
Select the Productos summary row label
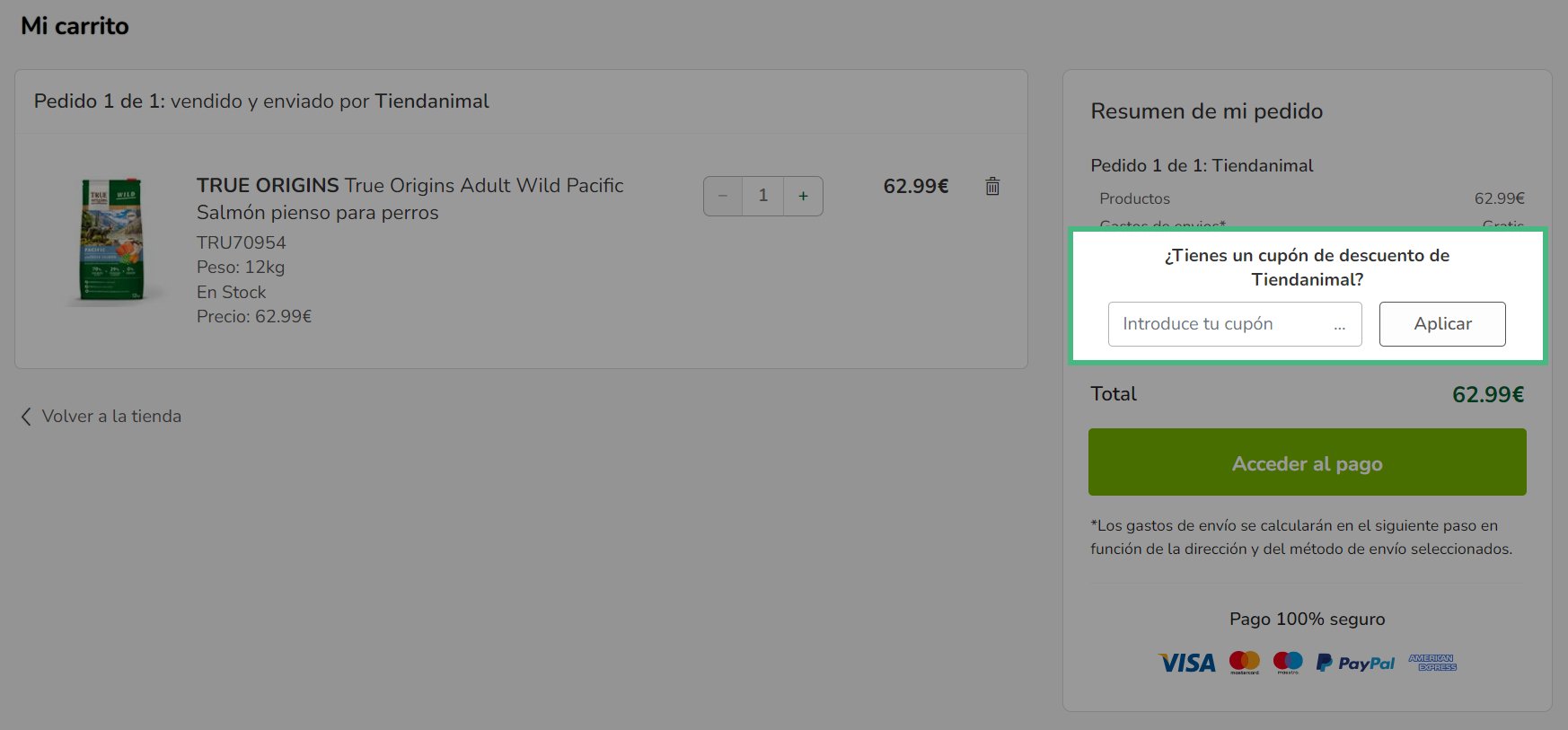pyautogui.click(x=1134, y=198)
